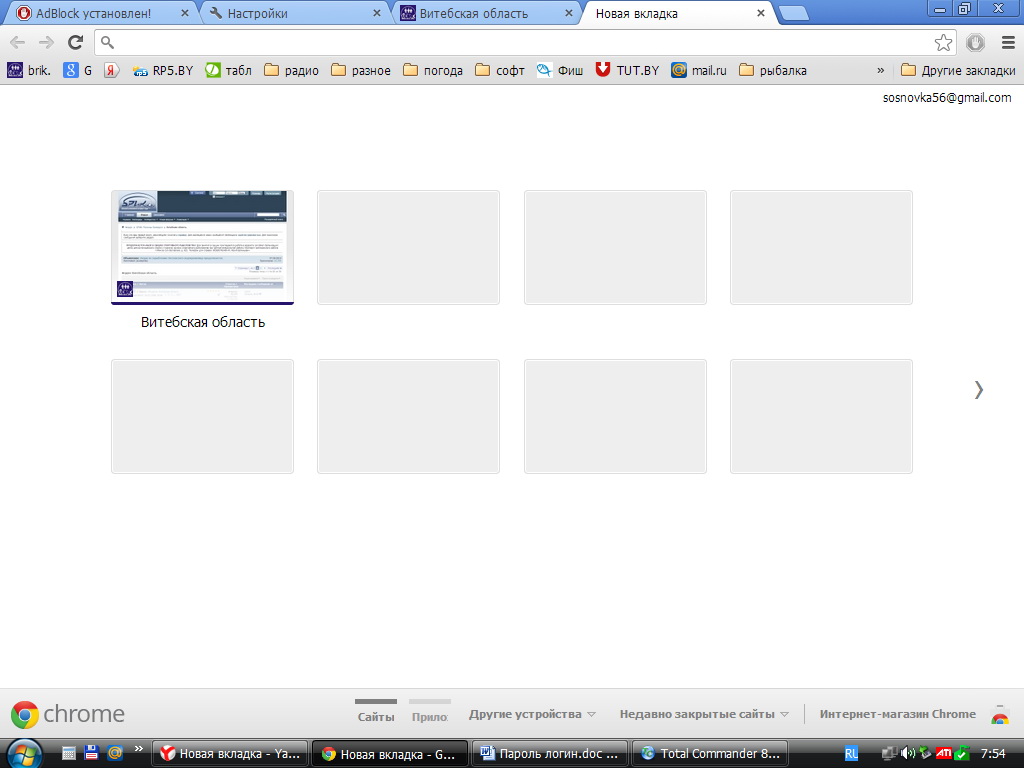Go to next page of tiles
The image size is (1024, 768).
click(x=978, y=390)
